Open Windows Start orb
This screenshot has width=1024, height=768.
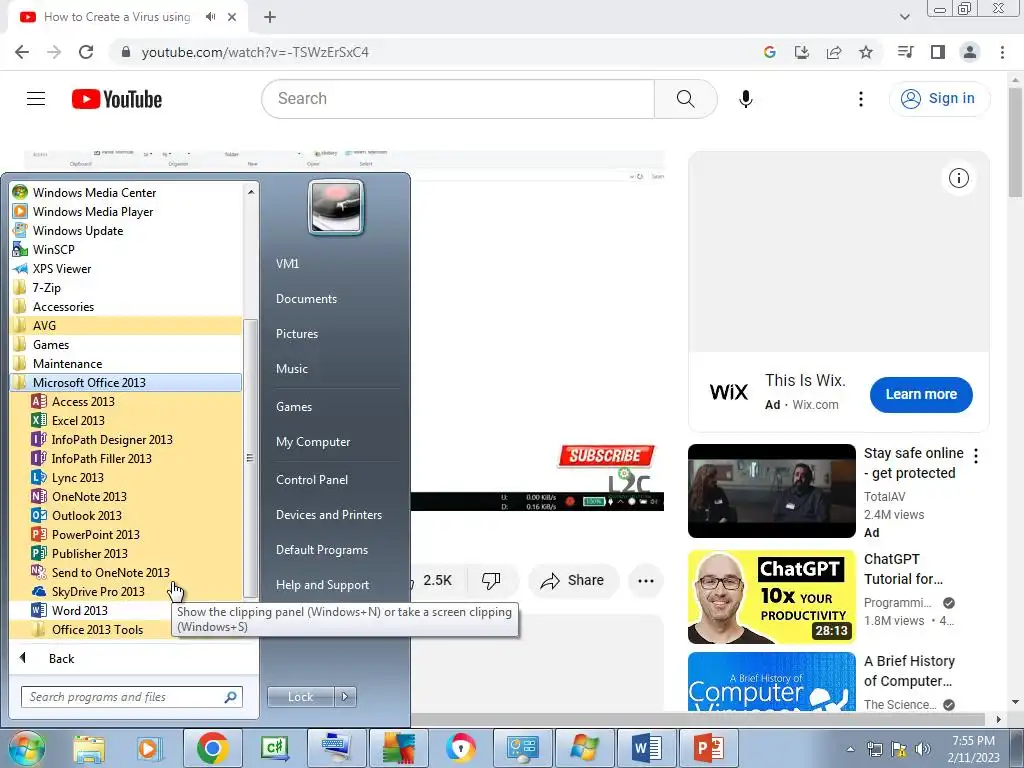tap(26, 749)
